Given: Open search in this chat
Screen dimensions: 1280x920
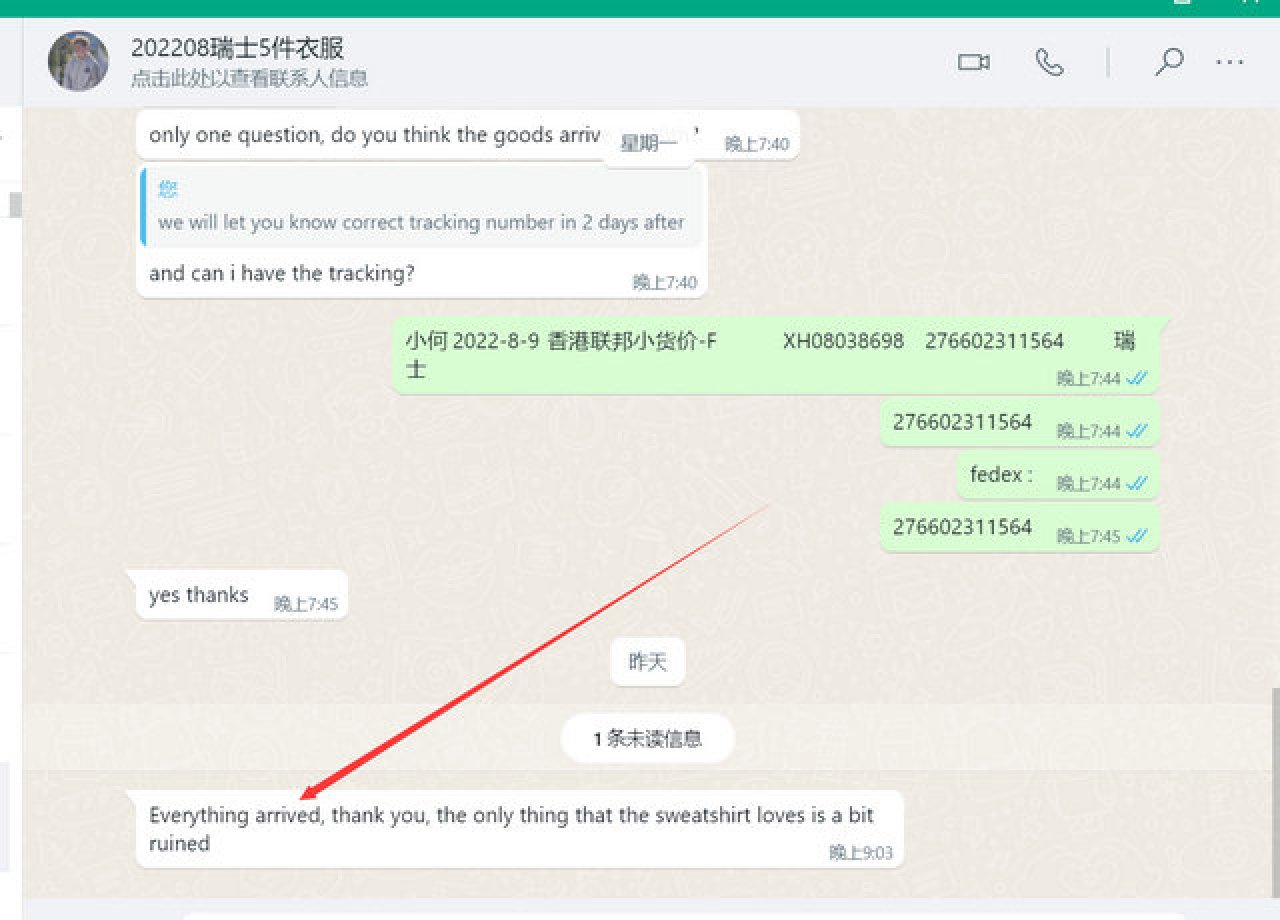Looking at the screenshot, I should point(1167,62).
